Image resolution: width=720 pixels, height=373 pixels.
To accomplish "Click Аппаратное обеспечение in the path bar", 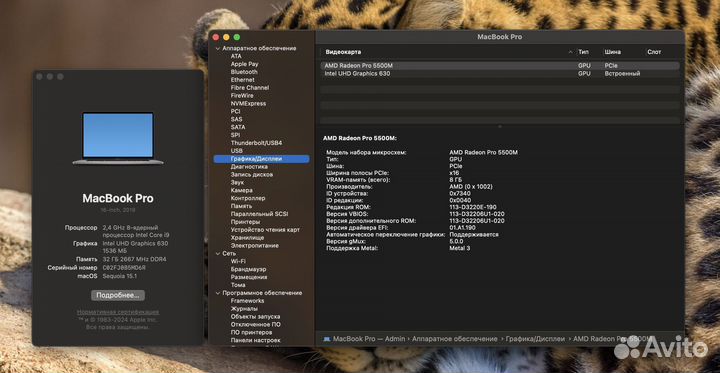I will click(x=455, y=339).
